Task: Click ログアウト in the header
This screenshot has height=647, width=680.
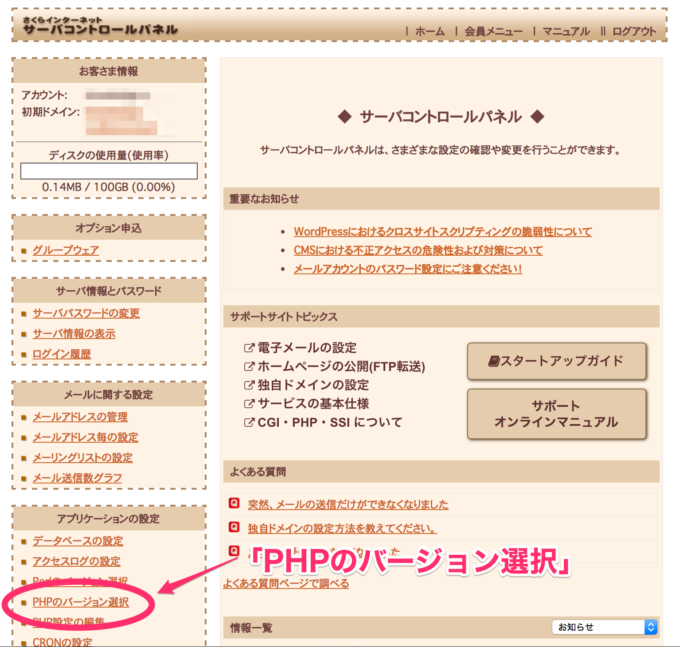Action: [x=634, y=31]
